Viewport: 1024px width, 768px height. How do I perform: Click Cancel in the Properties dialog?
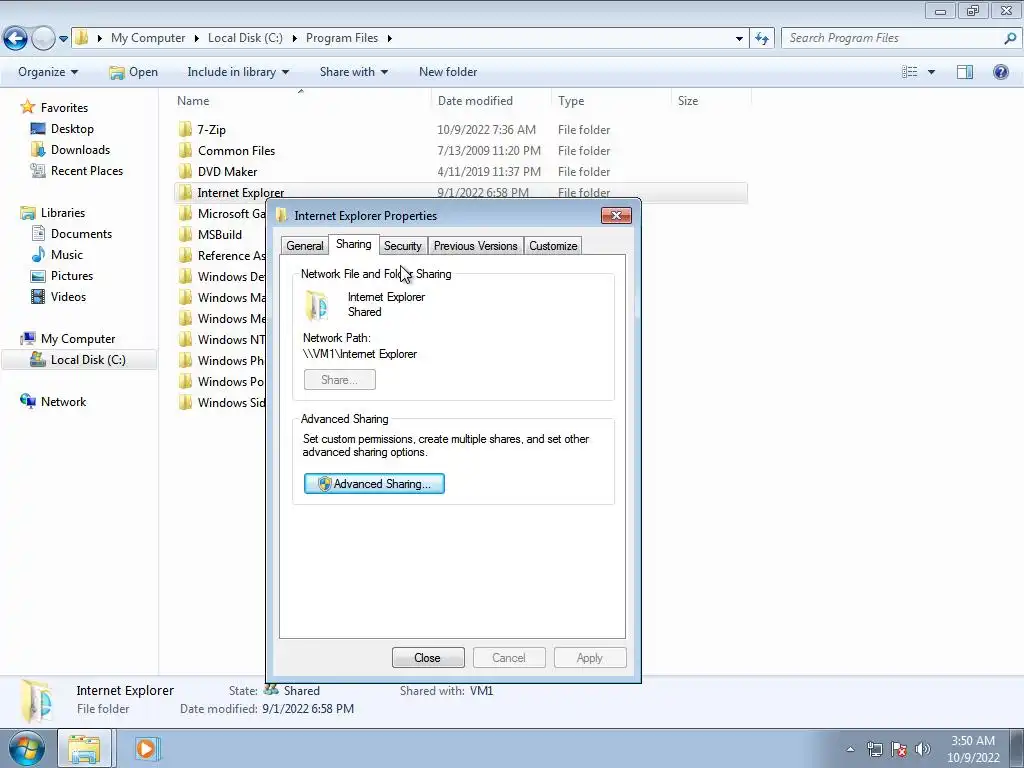click(x=509, y=658)
